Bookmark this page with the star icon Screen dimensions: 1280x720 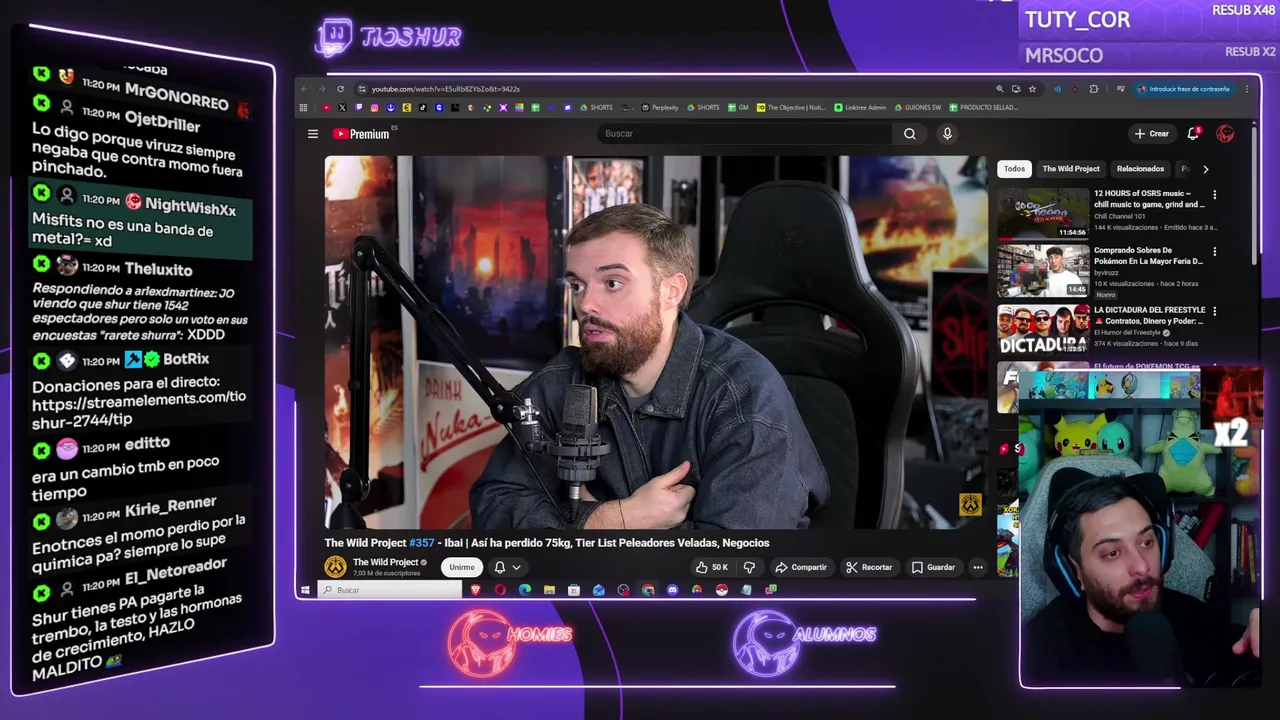tap(1032, 89)
